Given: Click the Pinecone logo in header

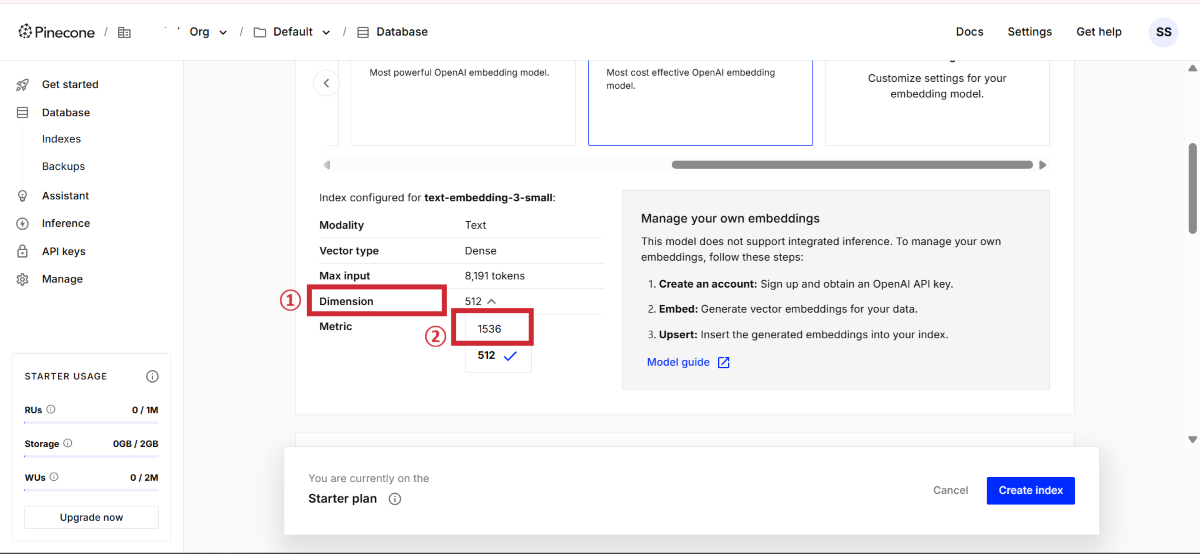Looking at the screenshot, I should coord(57,32).
